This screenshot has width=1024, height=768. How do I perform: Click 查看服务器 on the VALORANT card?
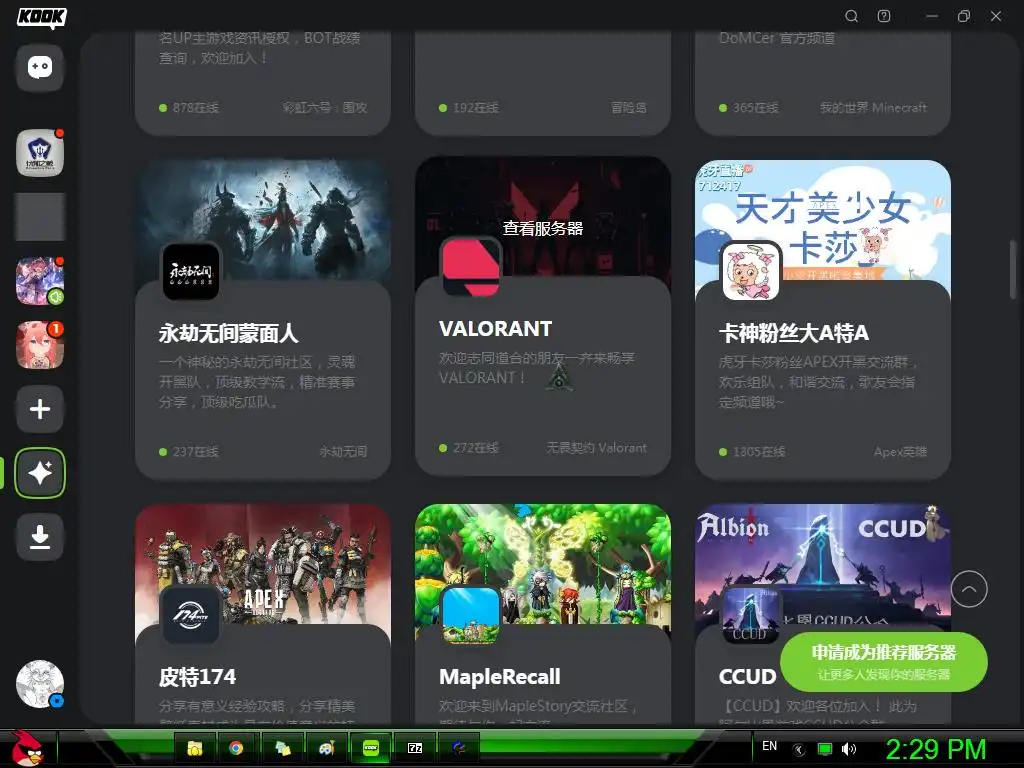point(543,228)
